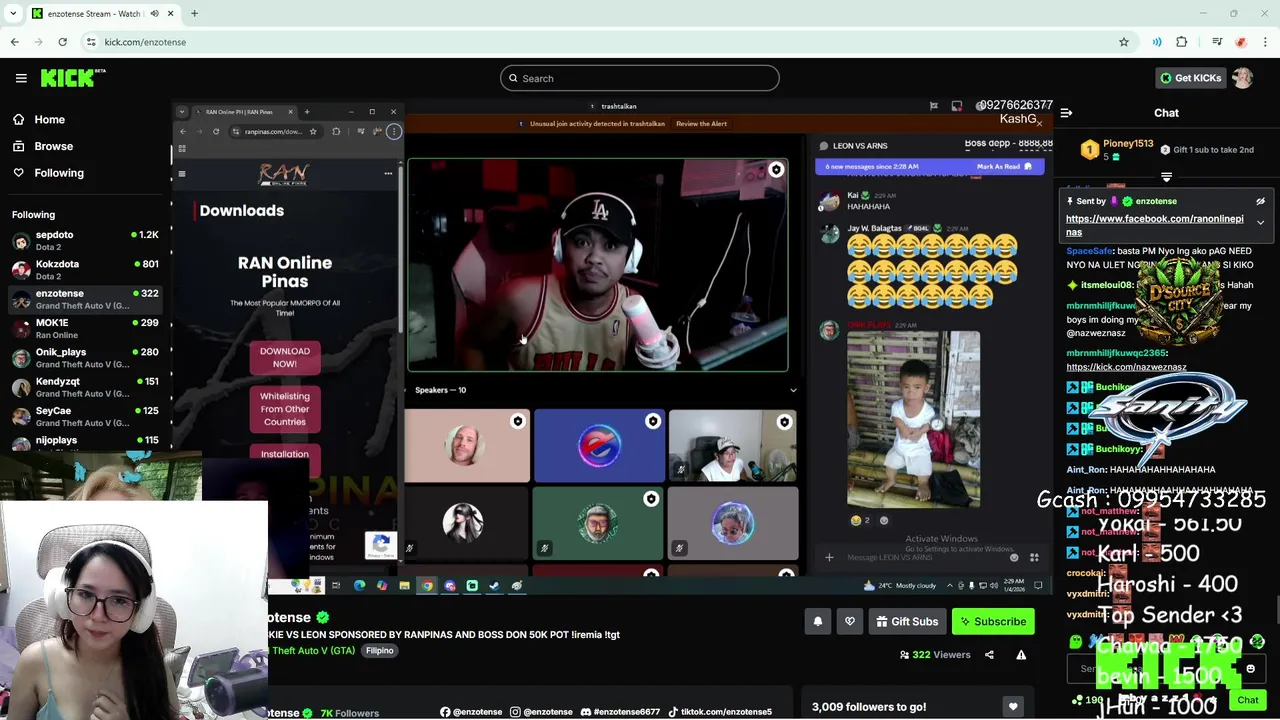The image size is (1280, 720).
Task: Expand gift leaderboard pull-down handle
Action: pyautogui.click(x=1166, y=176)
